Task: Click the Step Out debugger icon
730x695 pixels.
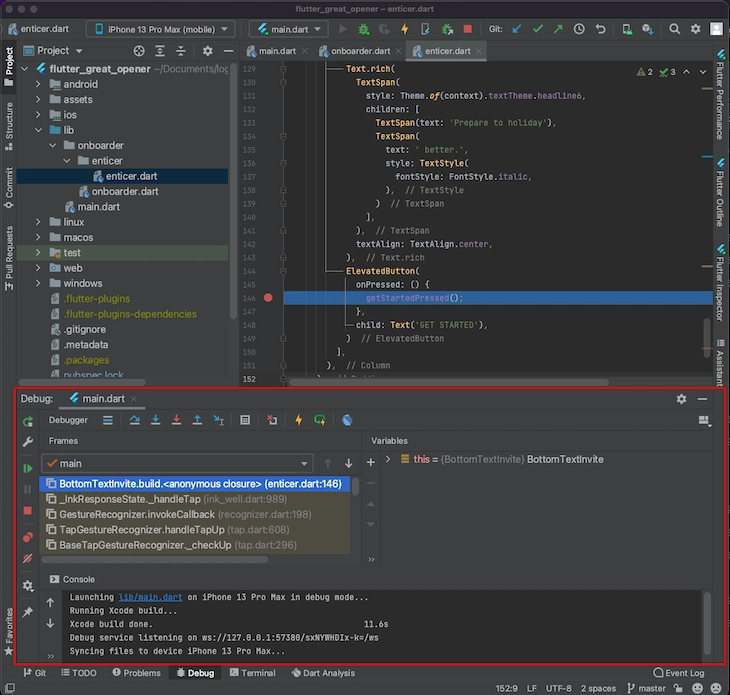Action: tap(197, 420)
